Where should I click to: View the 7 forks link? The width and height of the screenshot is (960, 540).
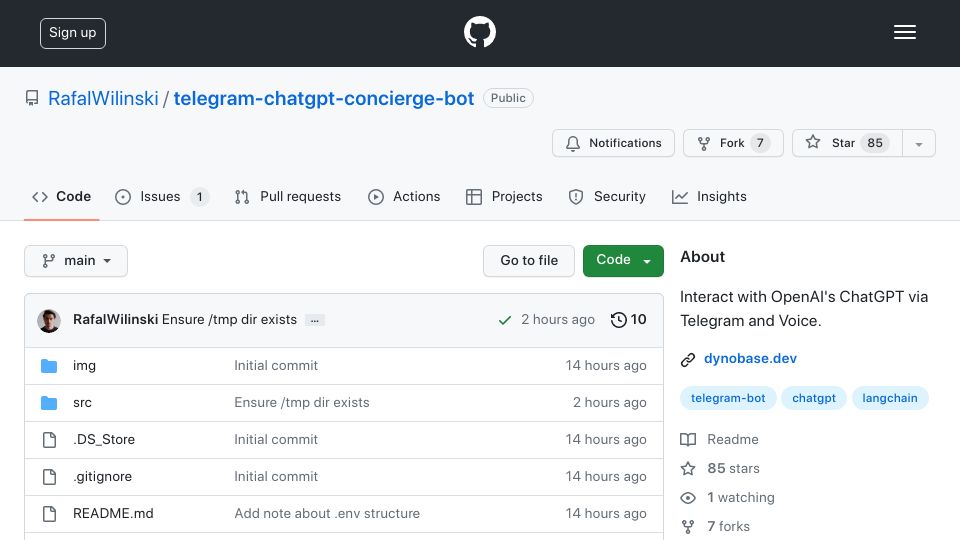pyautogui.click(x=729, y=527)
